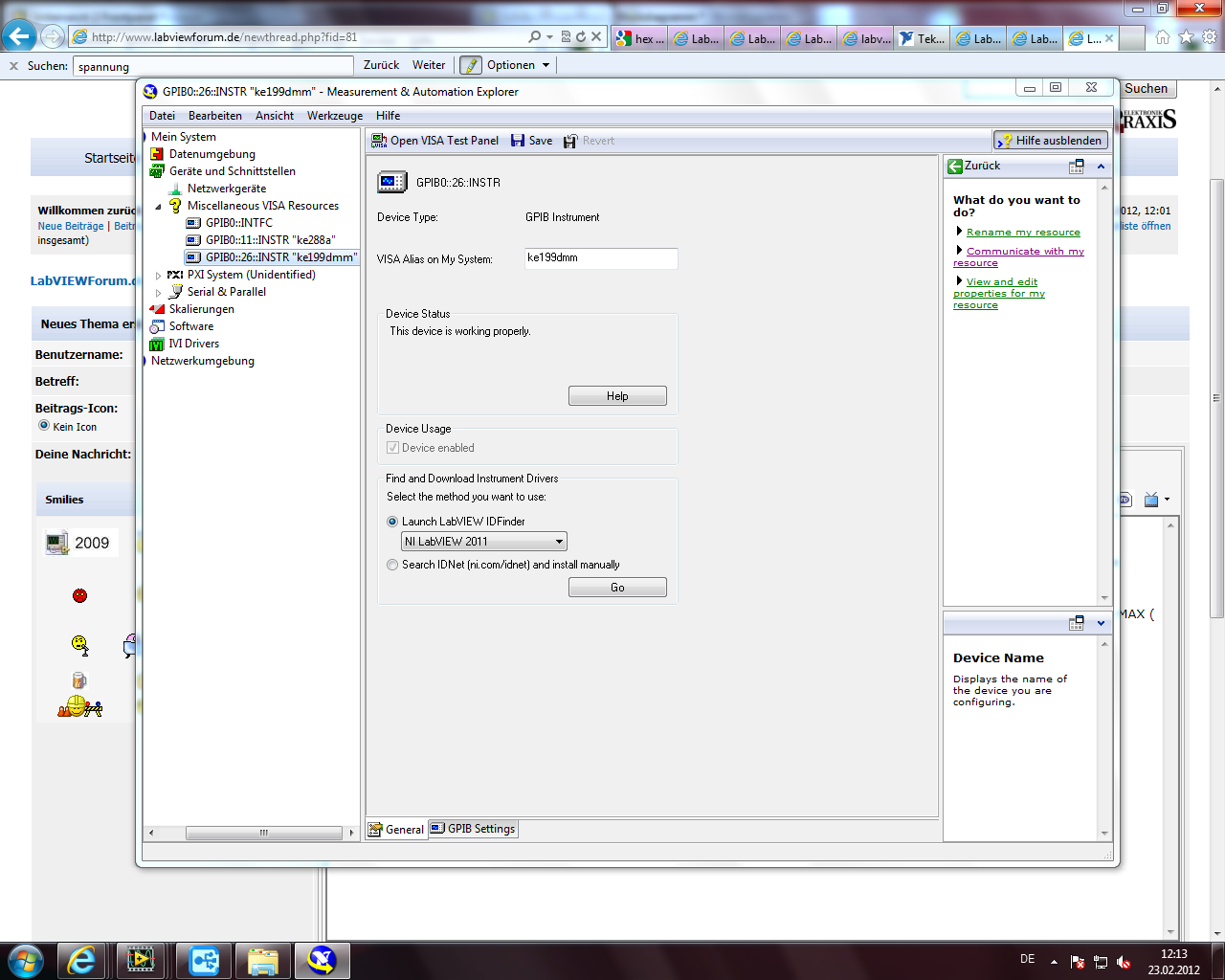Toggle the Device enabled checkbox
Viewport: 1225px width, 980px height.
point(392,448)
